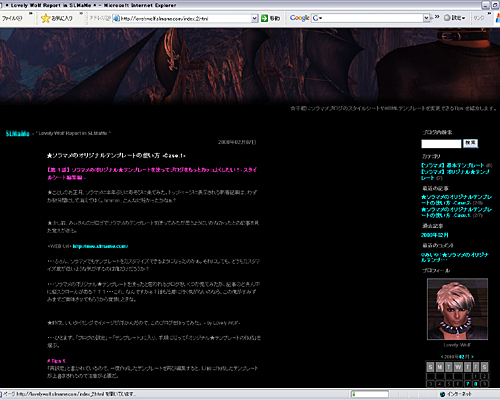This screenshot has height=400, width=500.
Task: Expand the Links toolbar chevron
Action: (489, 14)
